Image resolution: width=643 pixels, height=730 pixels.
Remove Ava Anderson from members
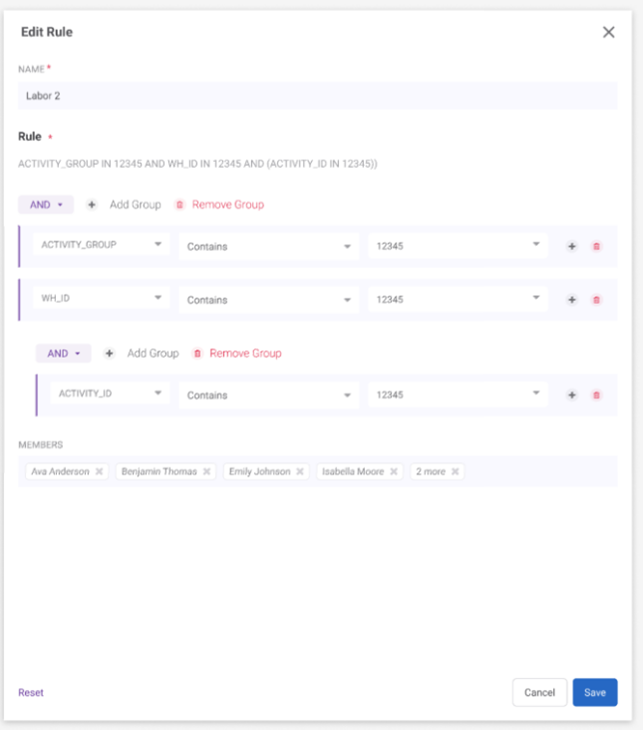99,471
